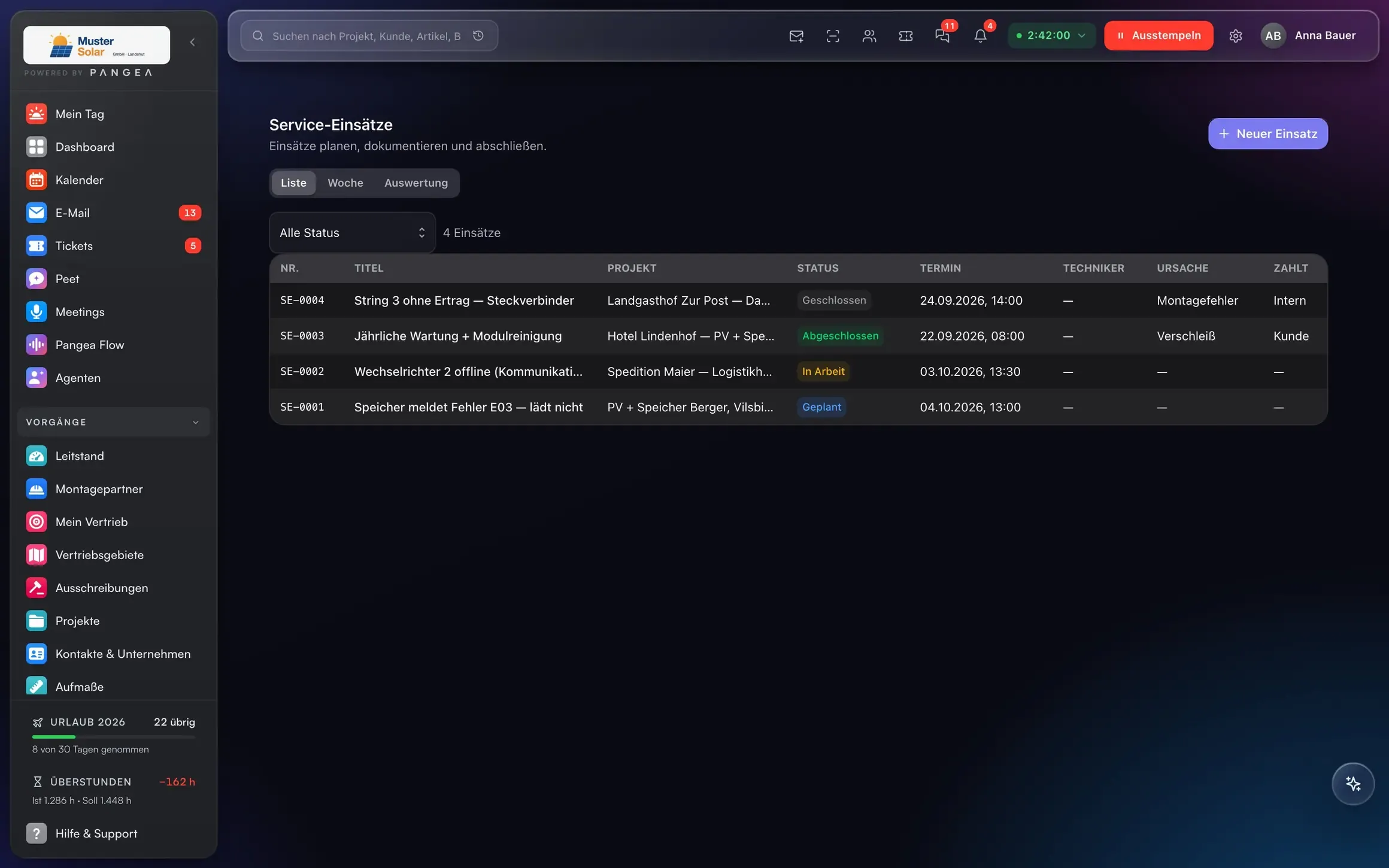Screen dimensions: 1389x868
Task: Open the Alle Status filter dropdown
Action: (x=352, y=232)
